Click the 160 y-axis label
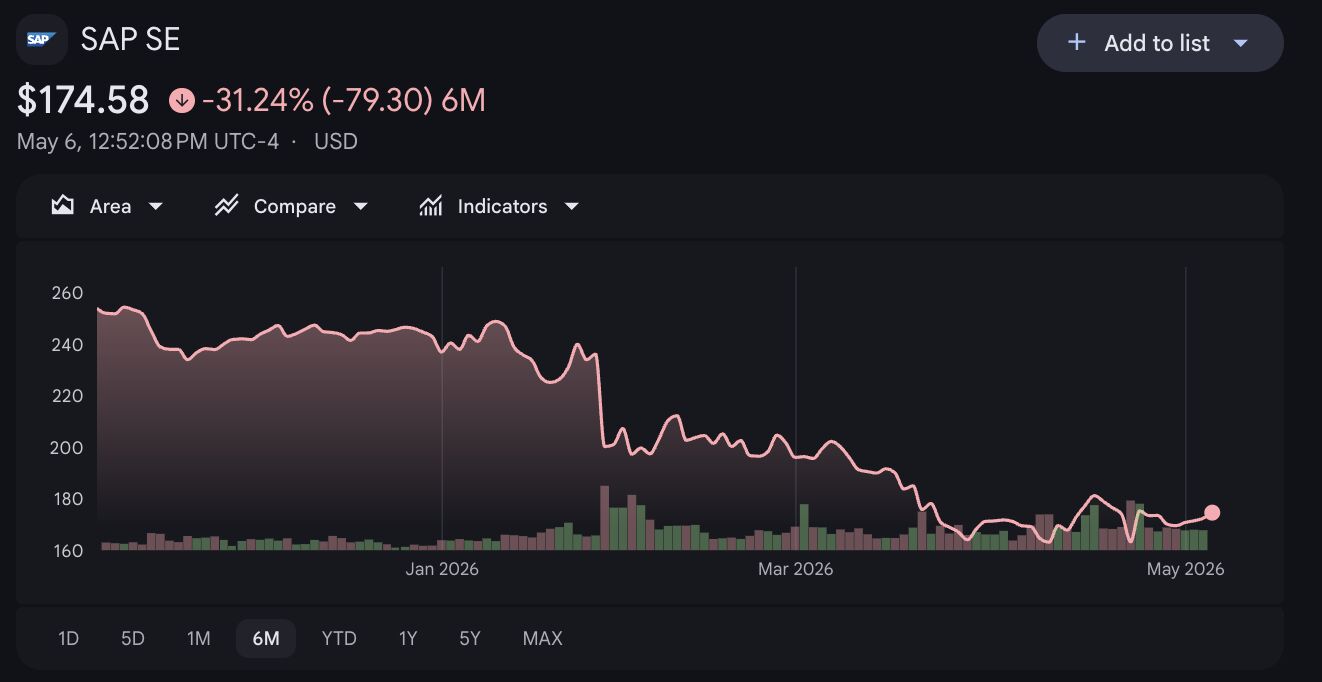The width and height of the screenshot is (1322, 682). pos(67,551)
